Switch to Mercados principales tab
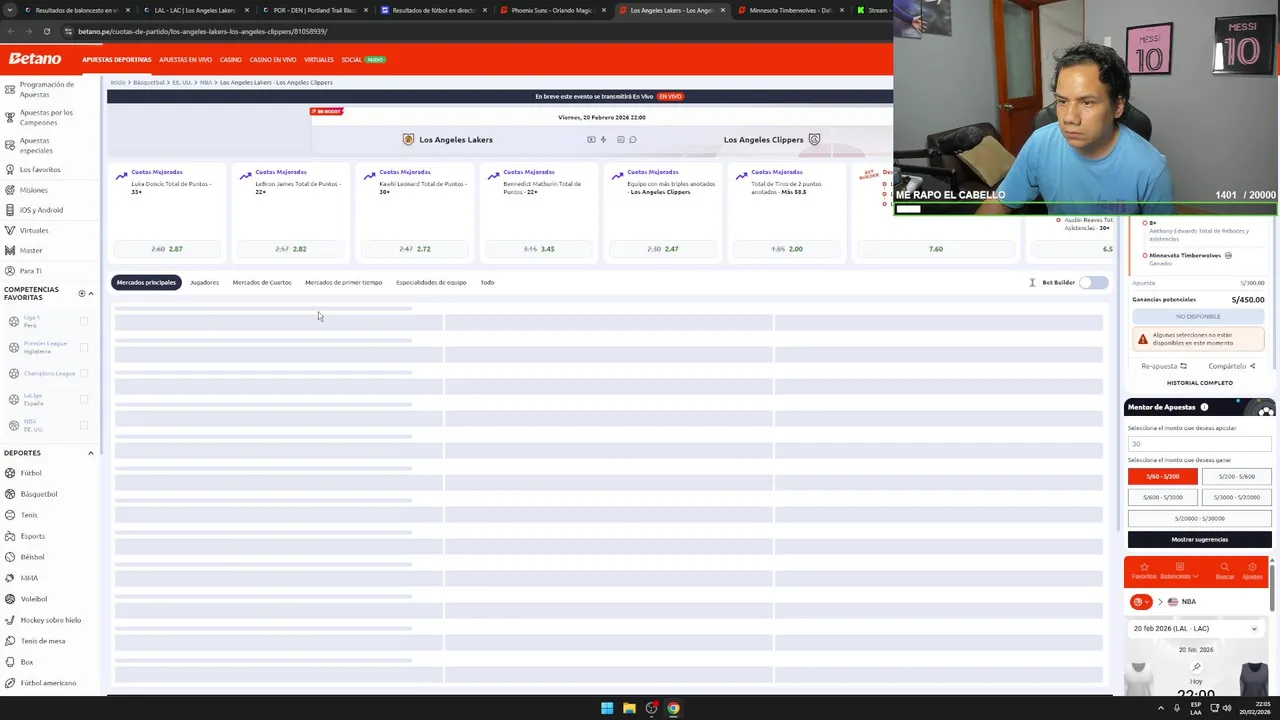 (x=146, y=282)
